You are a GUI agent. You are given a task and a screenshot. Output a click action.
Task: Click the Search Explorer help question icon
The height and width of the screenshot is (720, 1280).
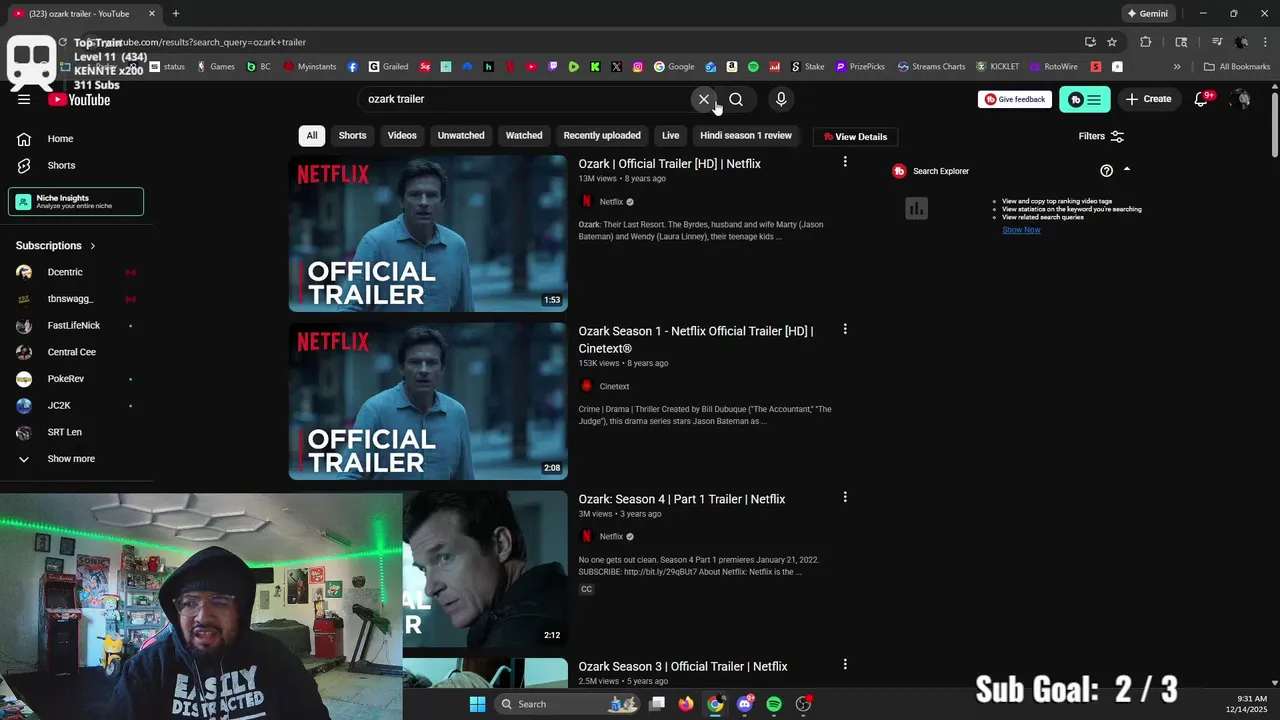[x=1106, y=171]
